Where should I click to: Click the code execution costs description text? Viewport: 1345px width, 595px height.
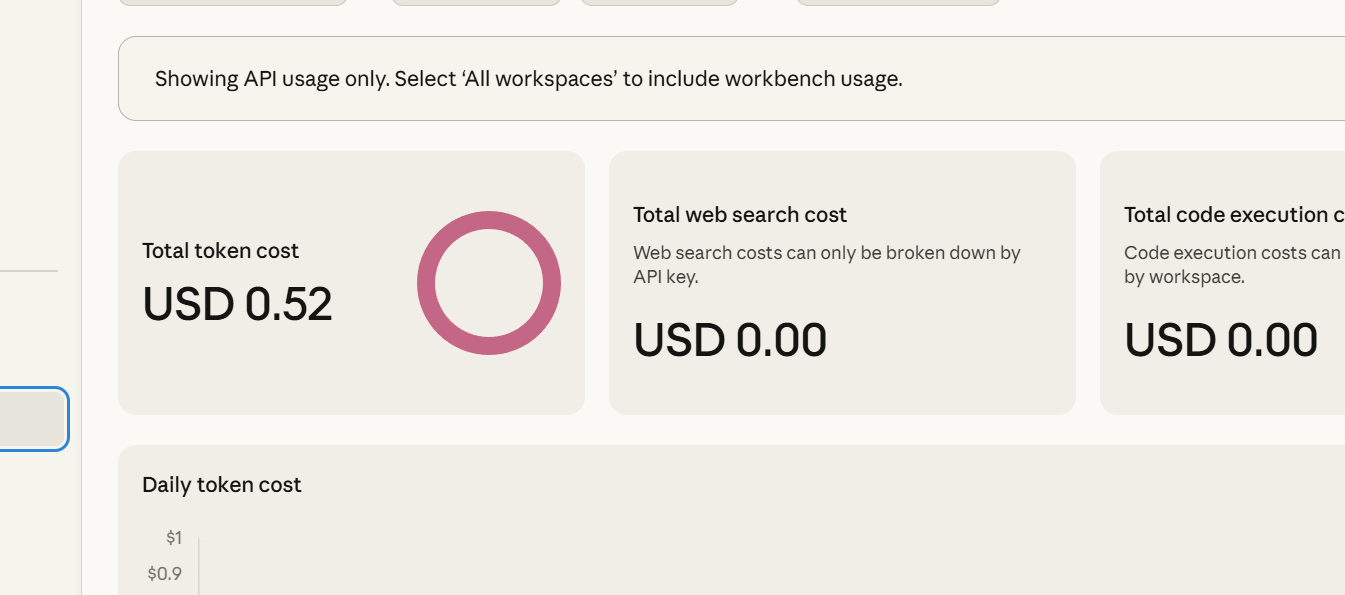click(x=1232, y=264)
